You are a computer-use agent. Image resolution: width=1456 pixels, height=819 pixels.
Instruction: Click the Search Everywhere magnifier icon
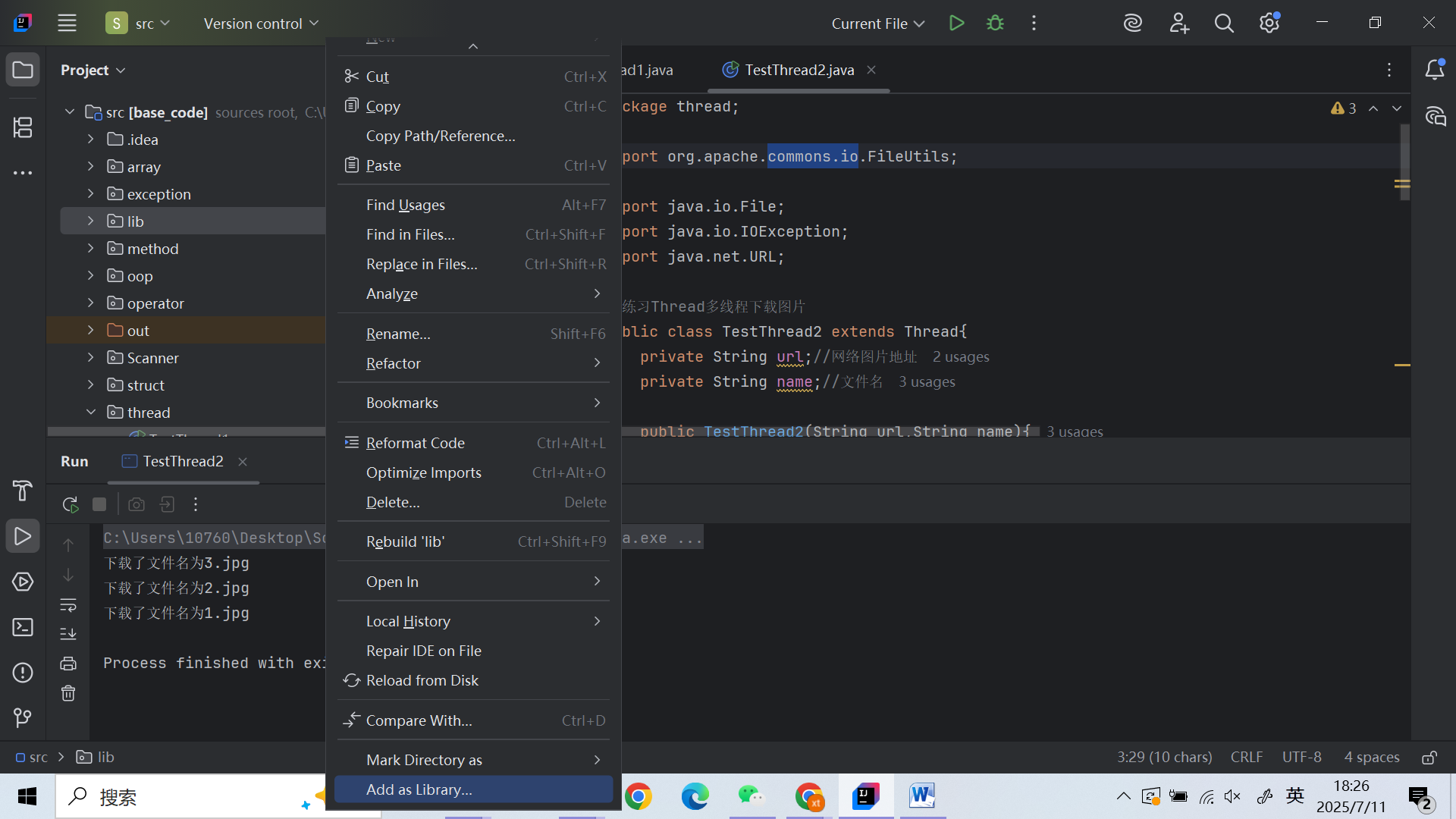point(1224,23)
